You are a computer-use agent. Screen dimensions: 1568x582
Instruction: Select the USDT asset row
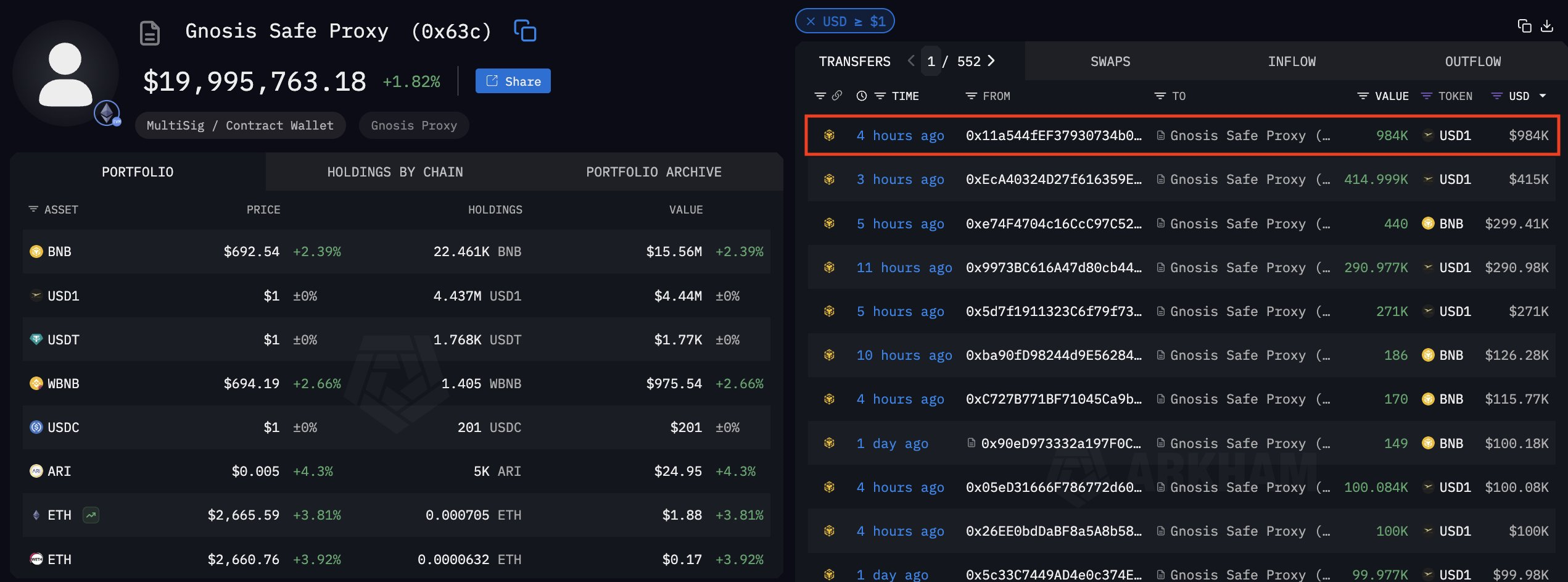pyautogui.click(x=397, y=339)
